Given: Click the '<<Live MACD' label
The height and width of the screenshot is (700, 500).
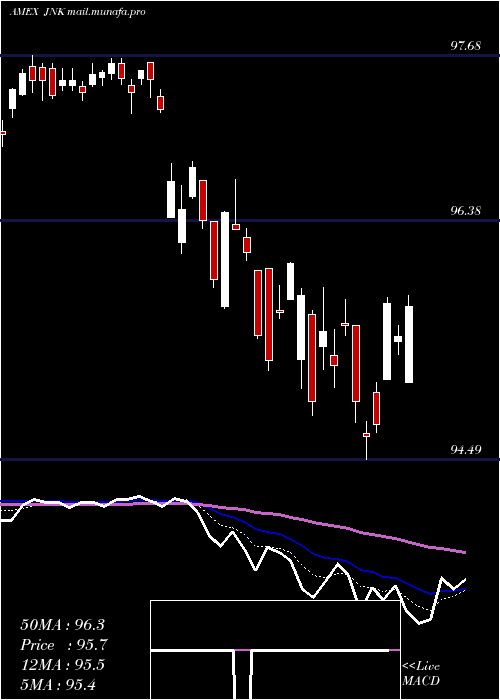Looking at the screenshot, I should 421,673.
